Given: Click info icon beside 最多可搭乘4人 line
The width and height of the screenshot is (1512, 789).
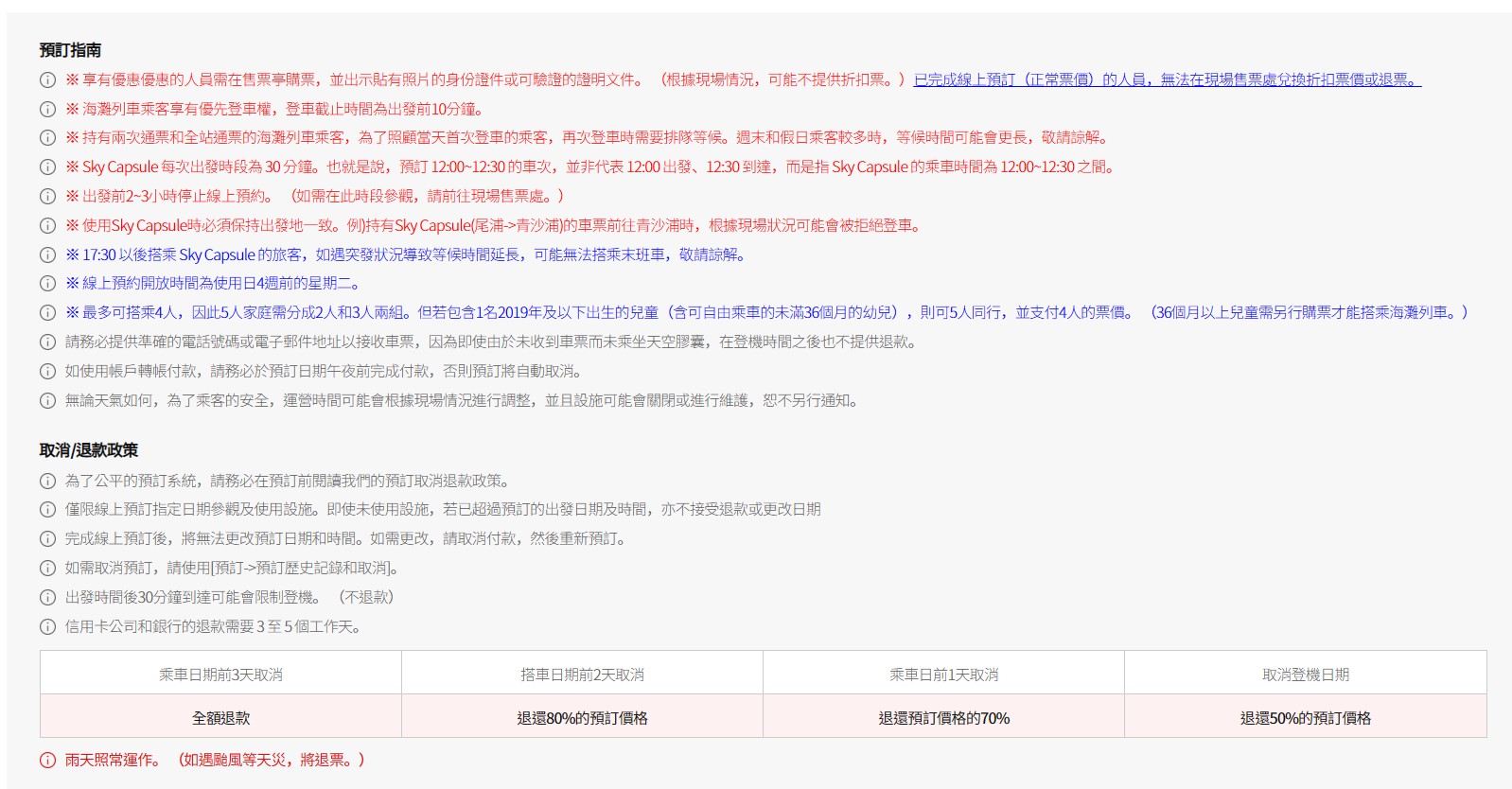Looking at the screenshot, I should click(x=47, y=313).
